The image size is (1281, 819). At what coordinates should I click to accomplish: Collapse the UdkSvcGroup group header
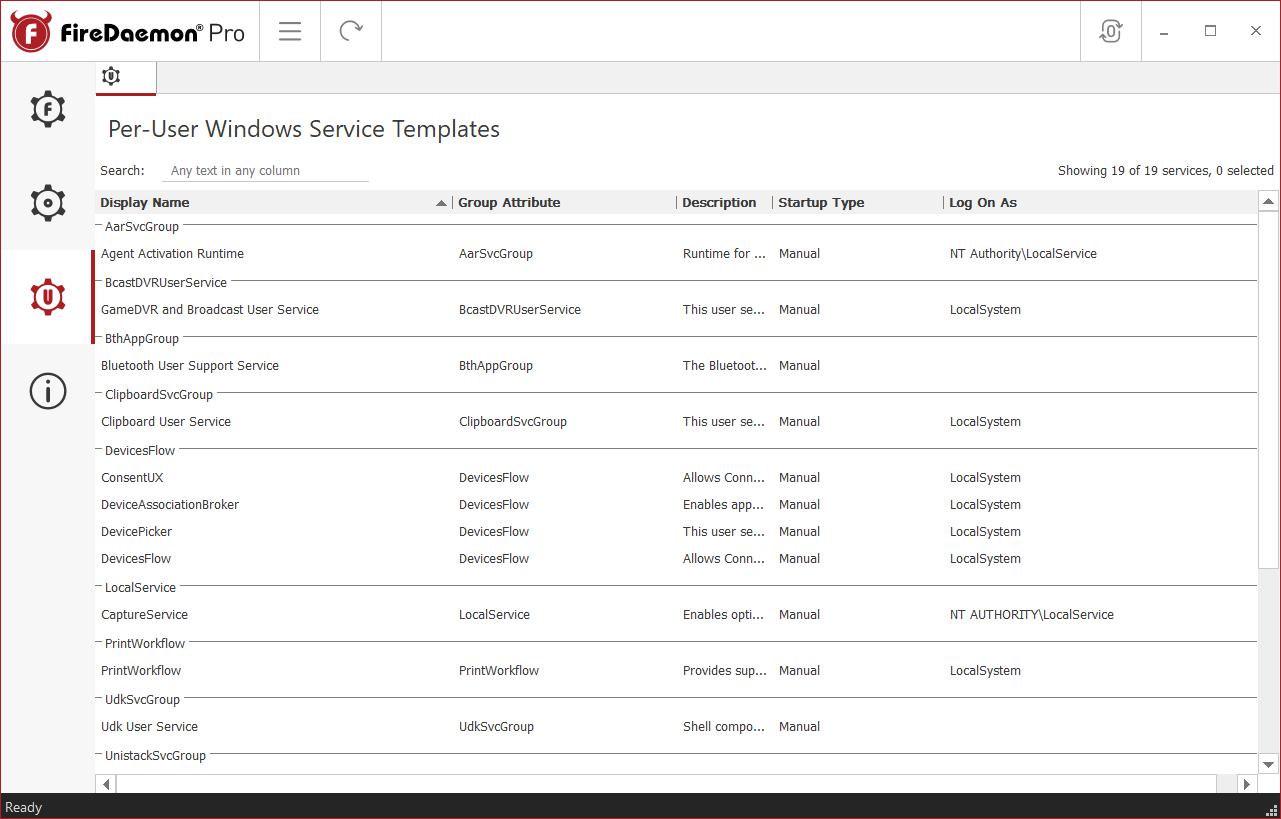click(142, 700)
